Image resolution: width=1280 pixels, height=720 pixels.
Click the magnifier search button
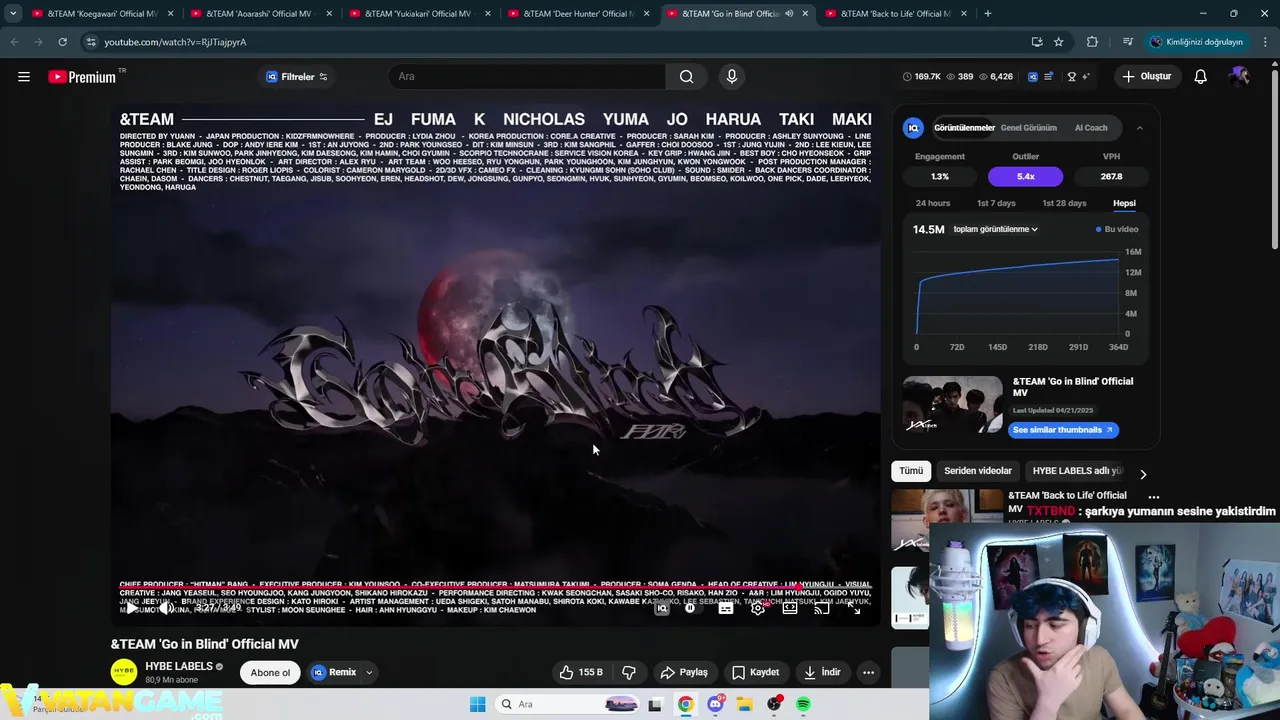point(686,77)
